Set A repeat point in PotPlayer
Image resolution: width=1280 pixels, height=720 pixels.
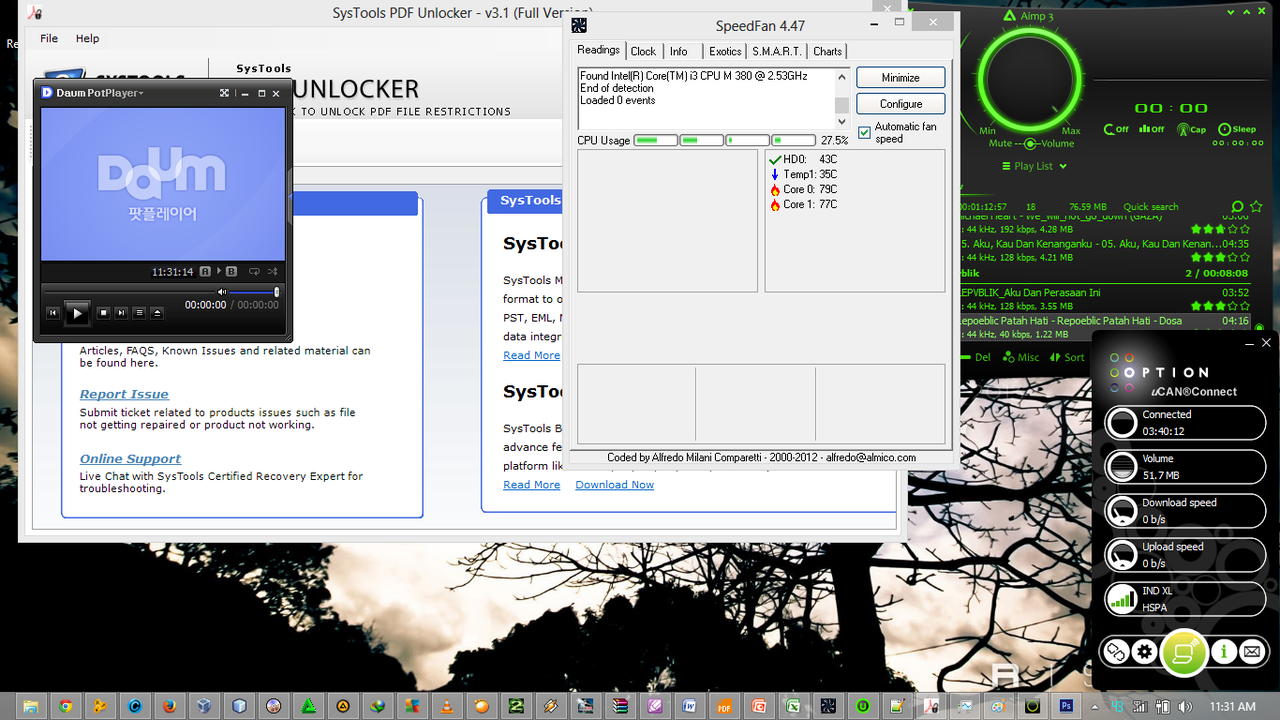[x=205, y=272]
